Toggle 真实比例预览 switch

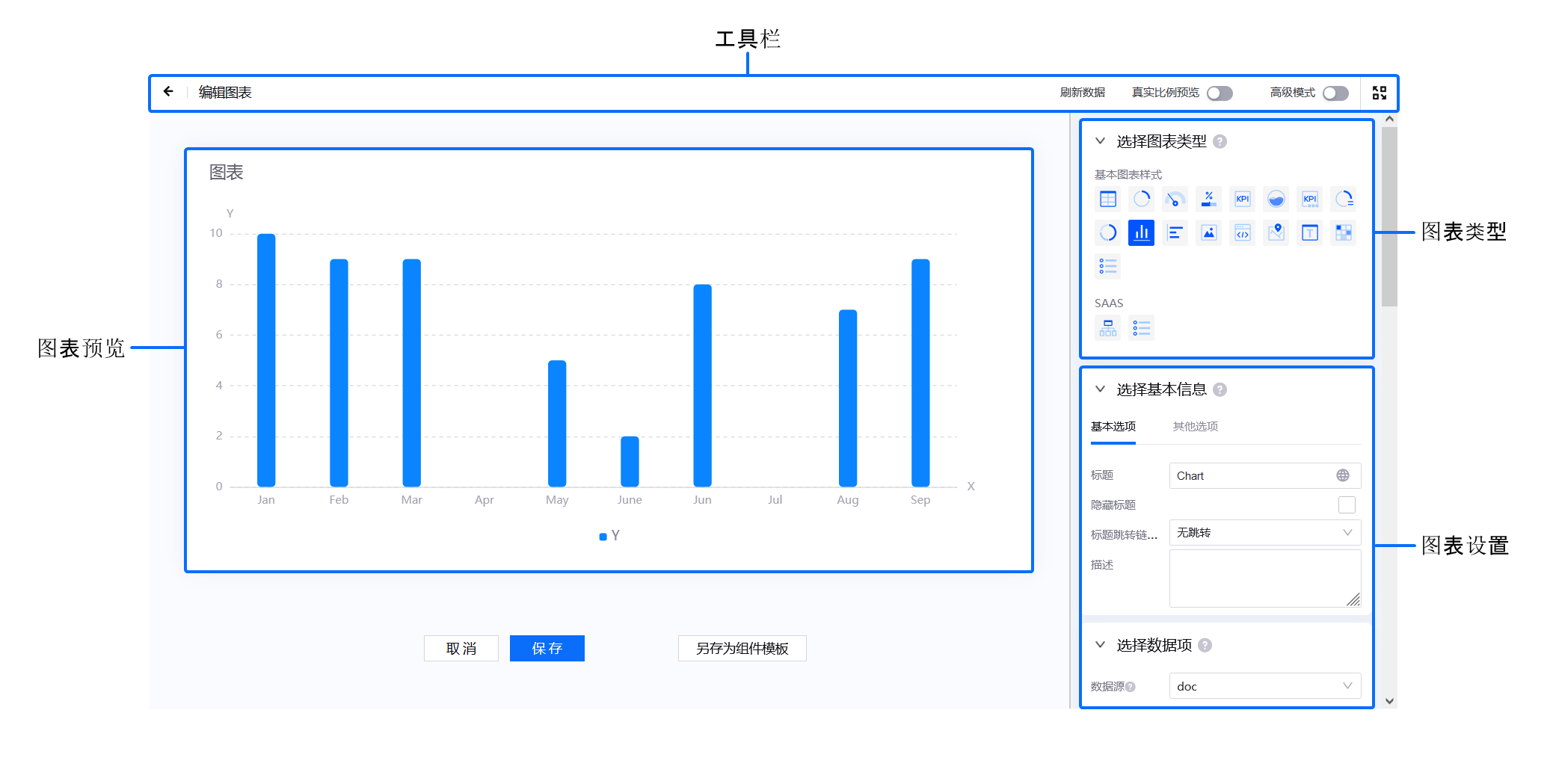point(1220,93)
